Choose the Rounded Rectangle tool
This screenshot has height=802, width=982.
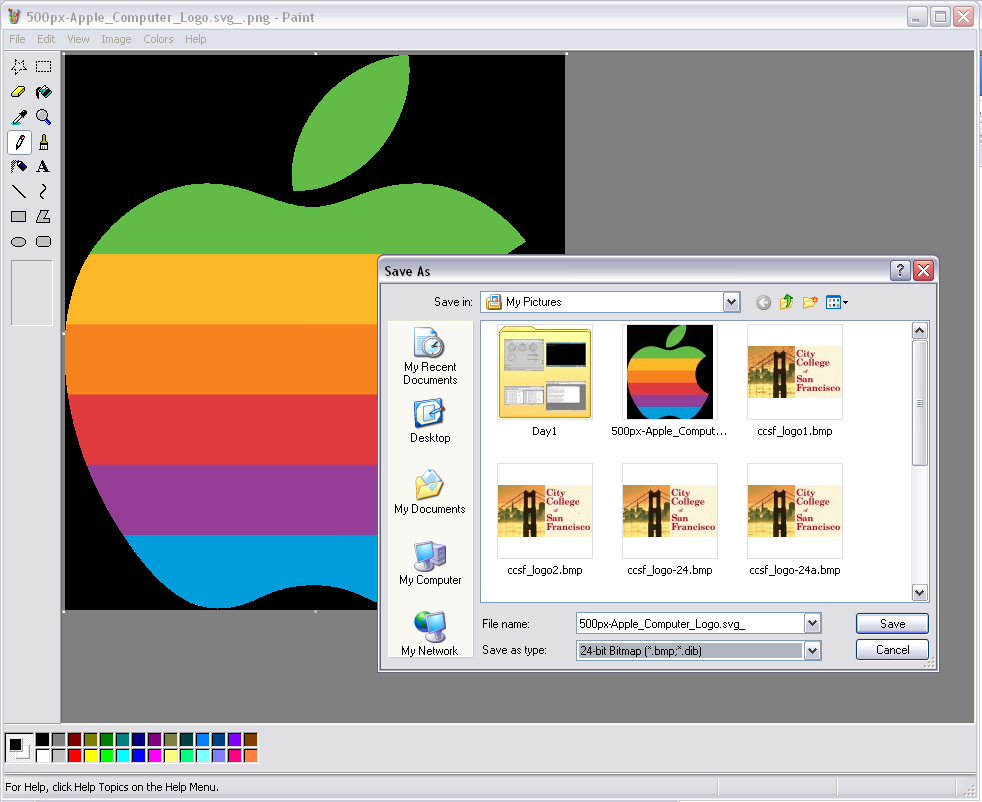43,242
